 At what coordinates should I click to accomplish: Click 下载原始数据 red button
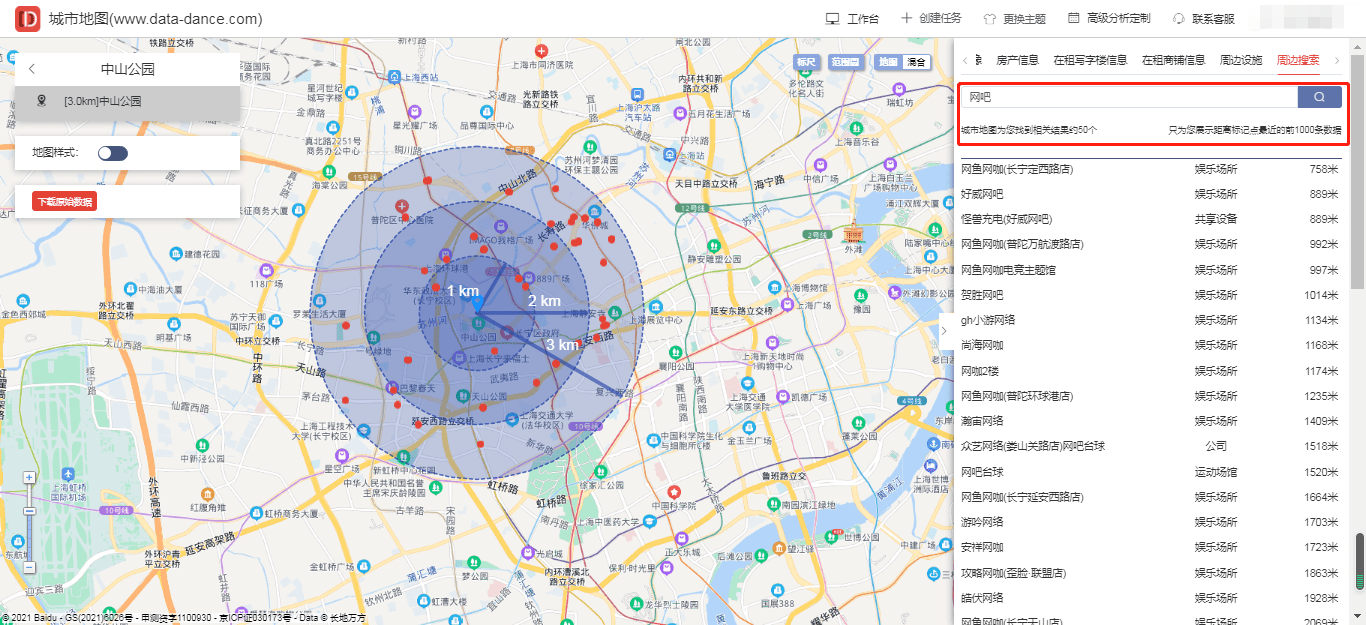click(x=65, y=201)
